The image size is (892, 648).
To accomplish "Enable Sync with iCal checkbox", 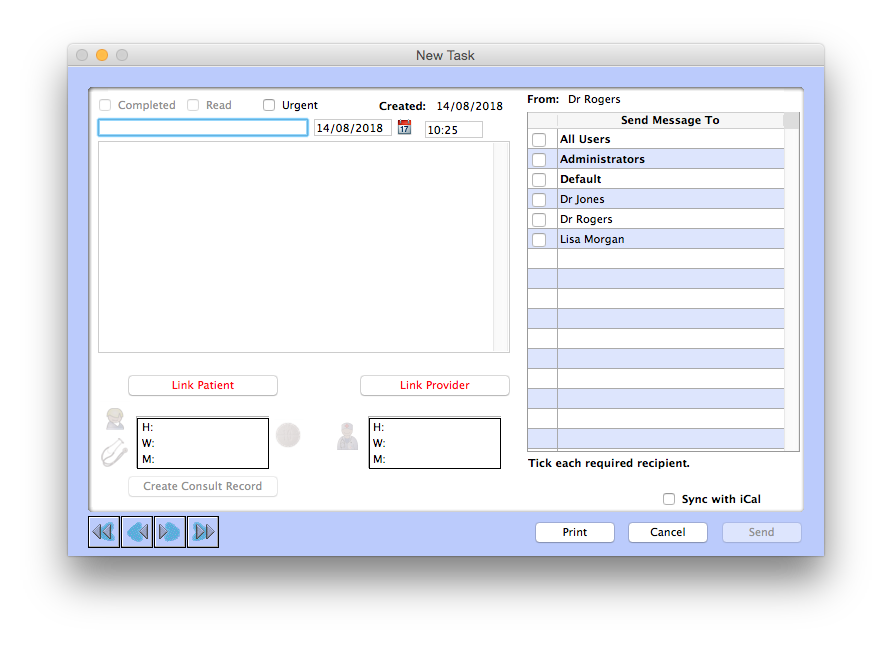I will pos(669,499).
